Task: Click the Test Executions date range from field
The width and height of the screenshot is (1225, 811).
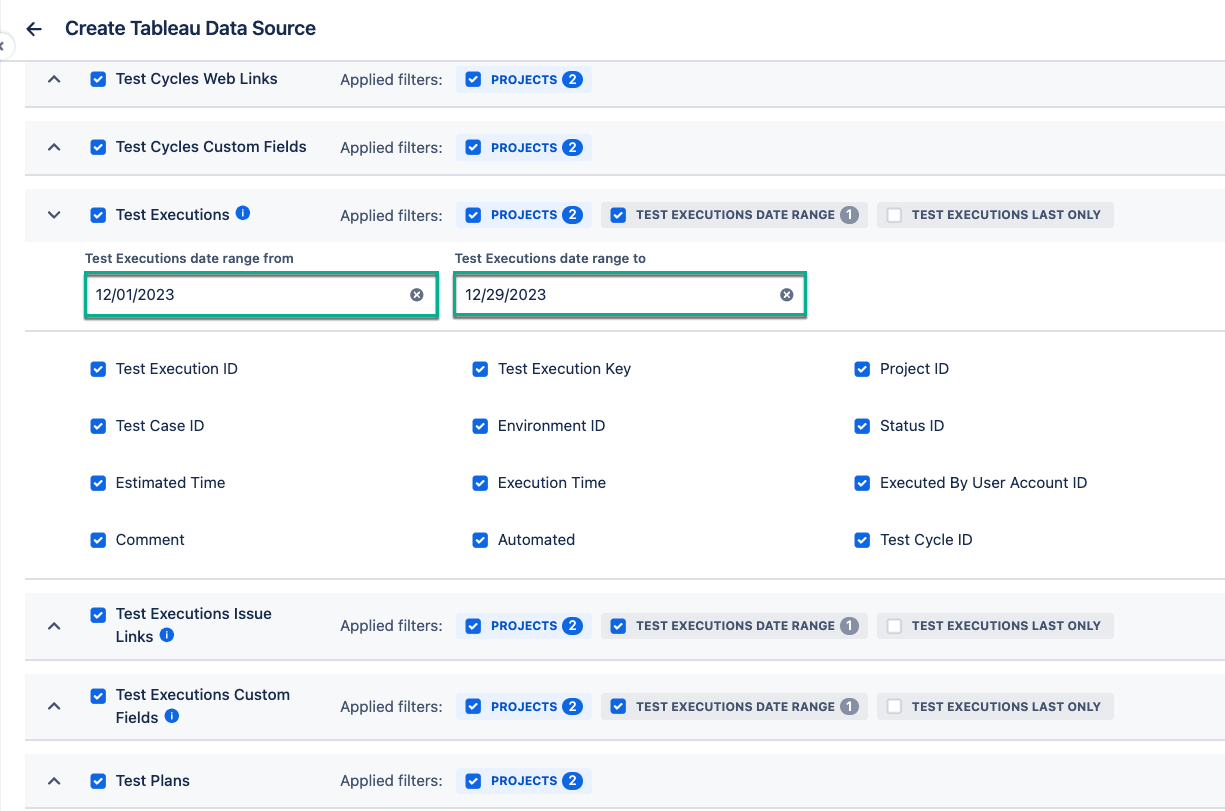Action: coord(261,295)
